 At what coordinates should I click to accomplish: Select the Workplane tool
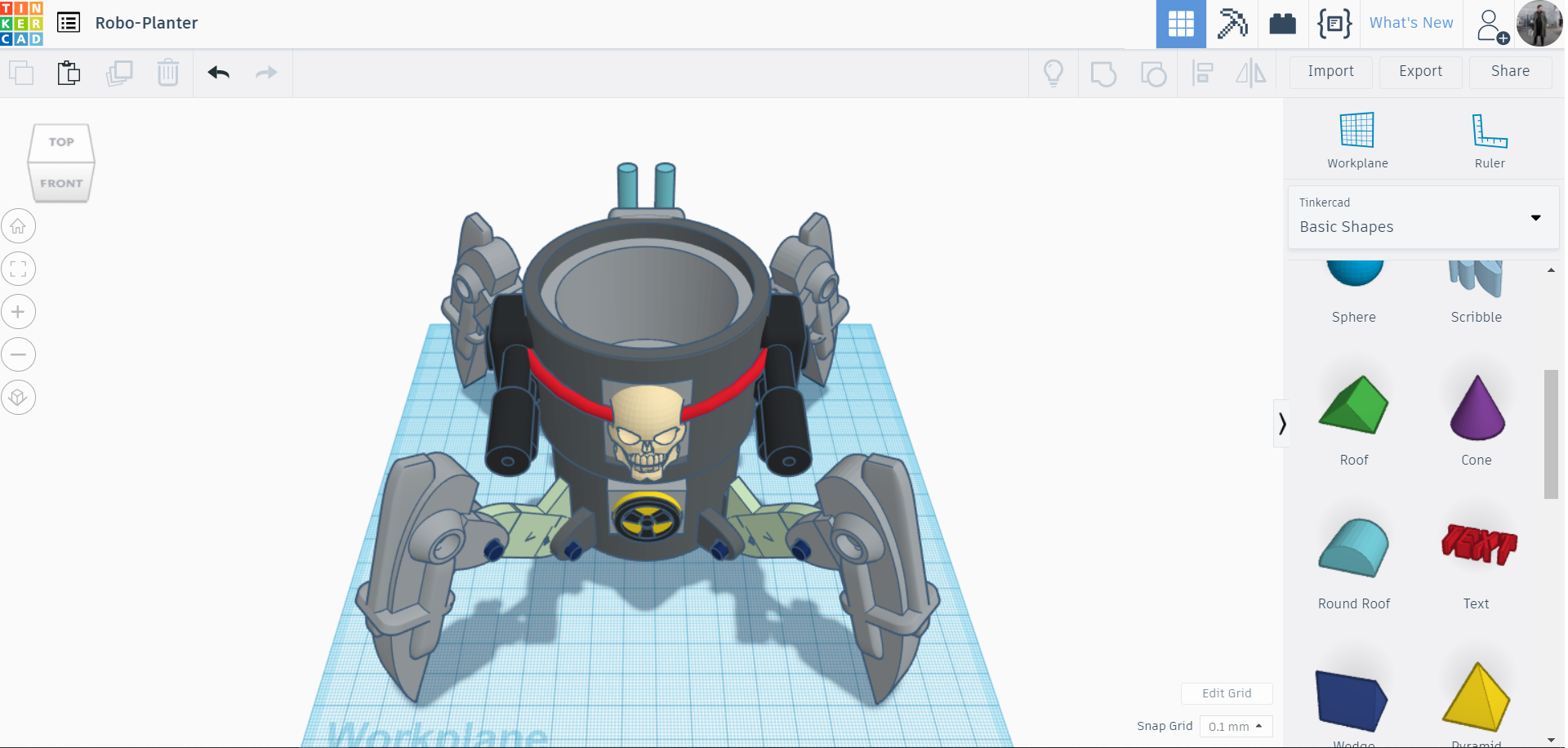(1357, 140)
